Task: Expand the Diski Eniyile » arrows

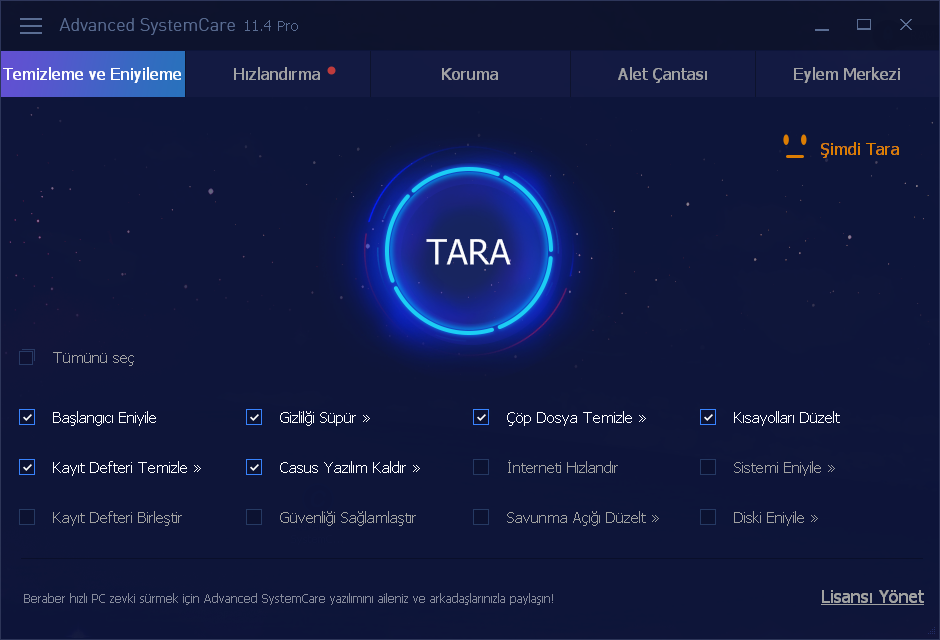Action: click(x=814, y=518)
